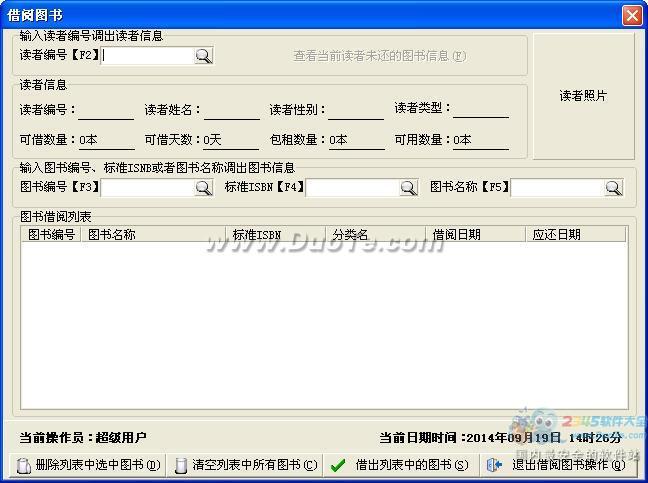Image resolution: width=648 pixels, height=483 pixels.
Task: Confirm with 借出列表中的图书 button
Action: click(399, 465)
